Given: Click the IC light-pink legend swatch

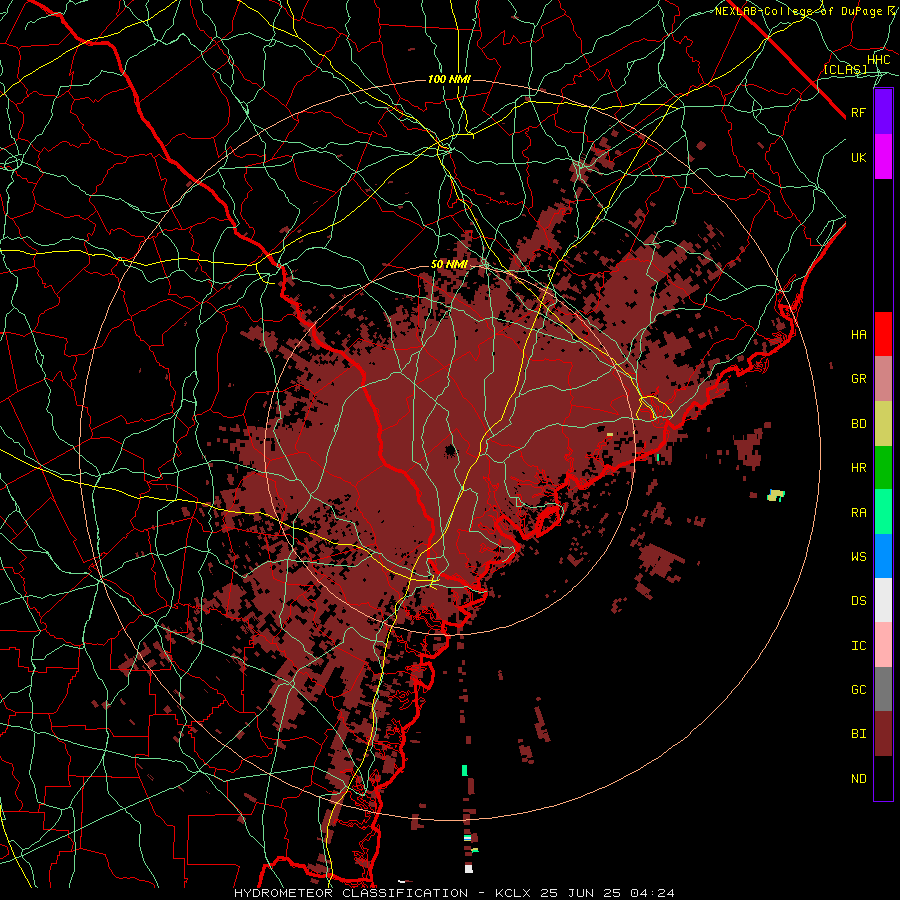Looking at the screenshot, I should [883, 645].
